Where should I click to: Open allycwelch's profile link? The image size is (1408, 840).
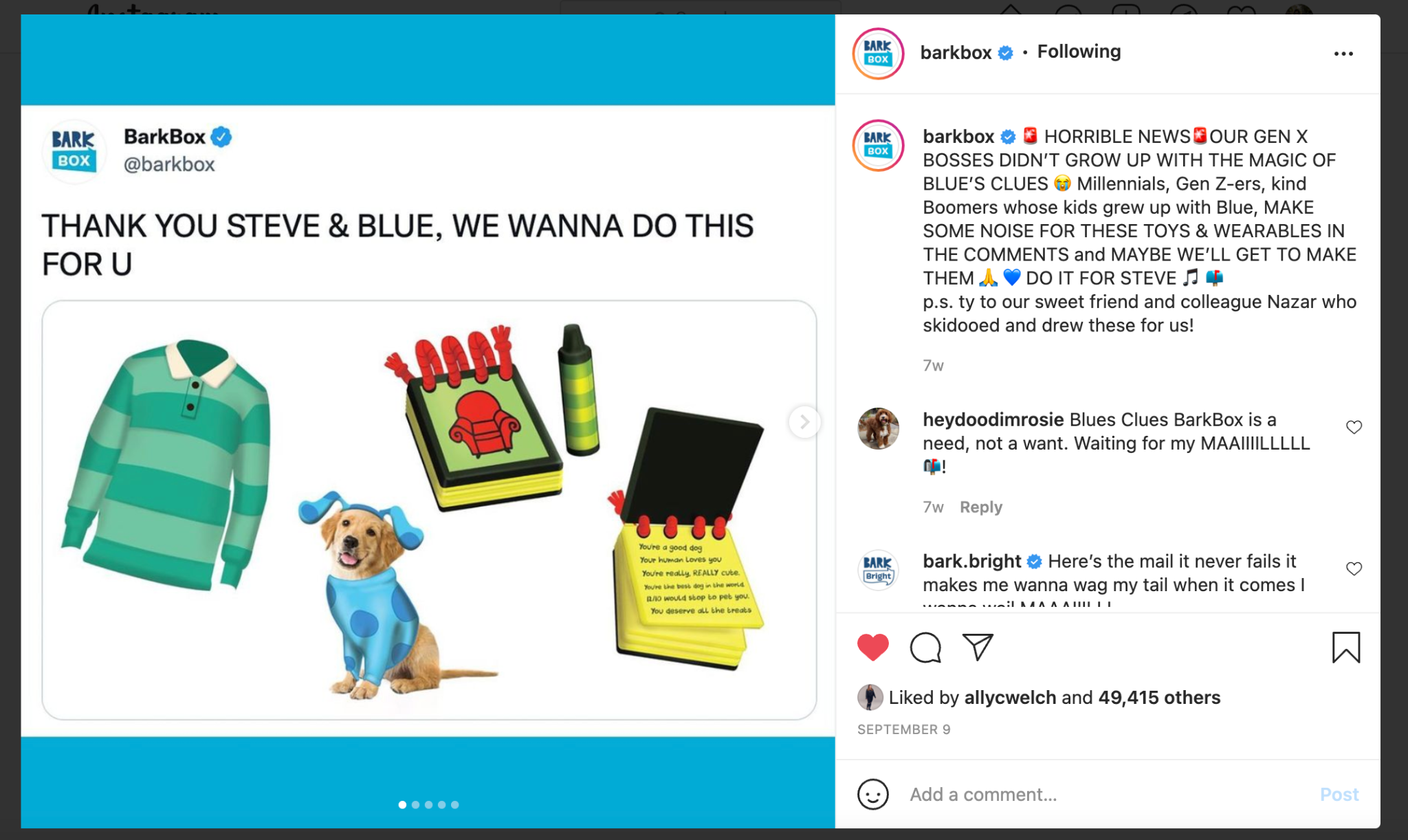tap(1010, 698)
